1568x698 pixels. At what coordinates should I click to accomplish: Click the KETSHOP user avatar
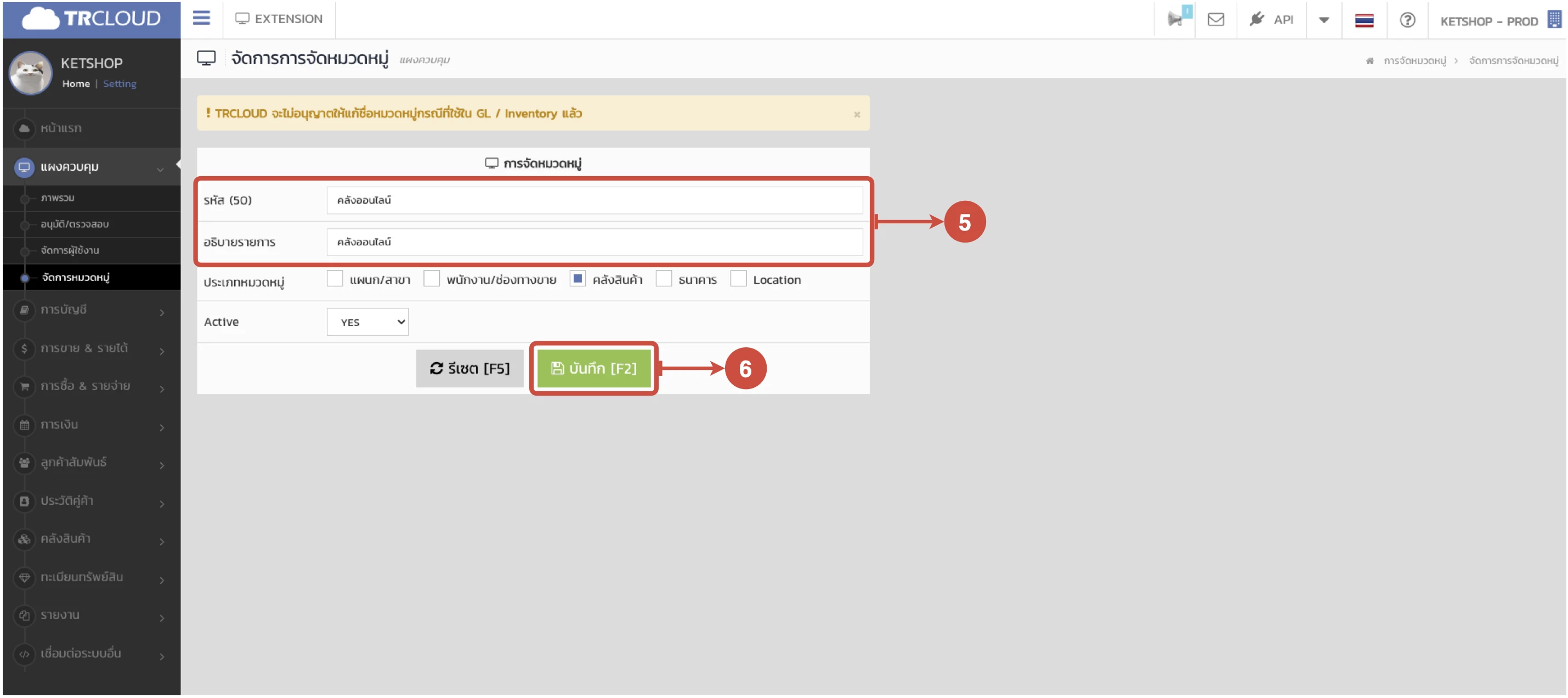pyautogui.click(x=30, y=73)
